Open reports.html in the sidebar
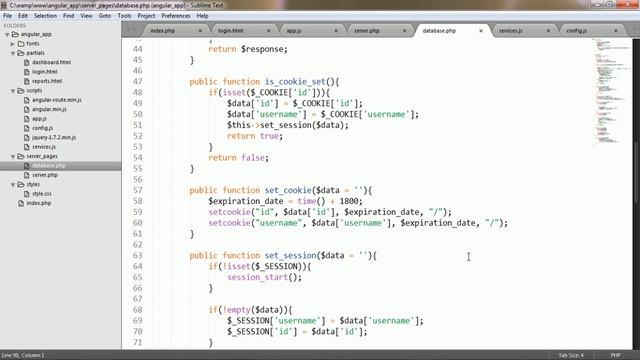640x360 pixels. tap(47, 81)
